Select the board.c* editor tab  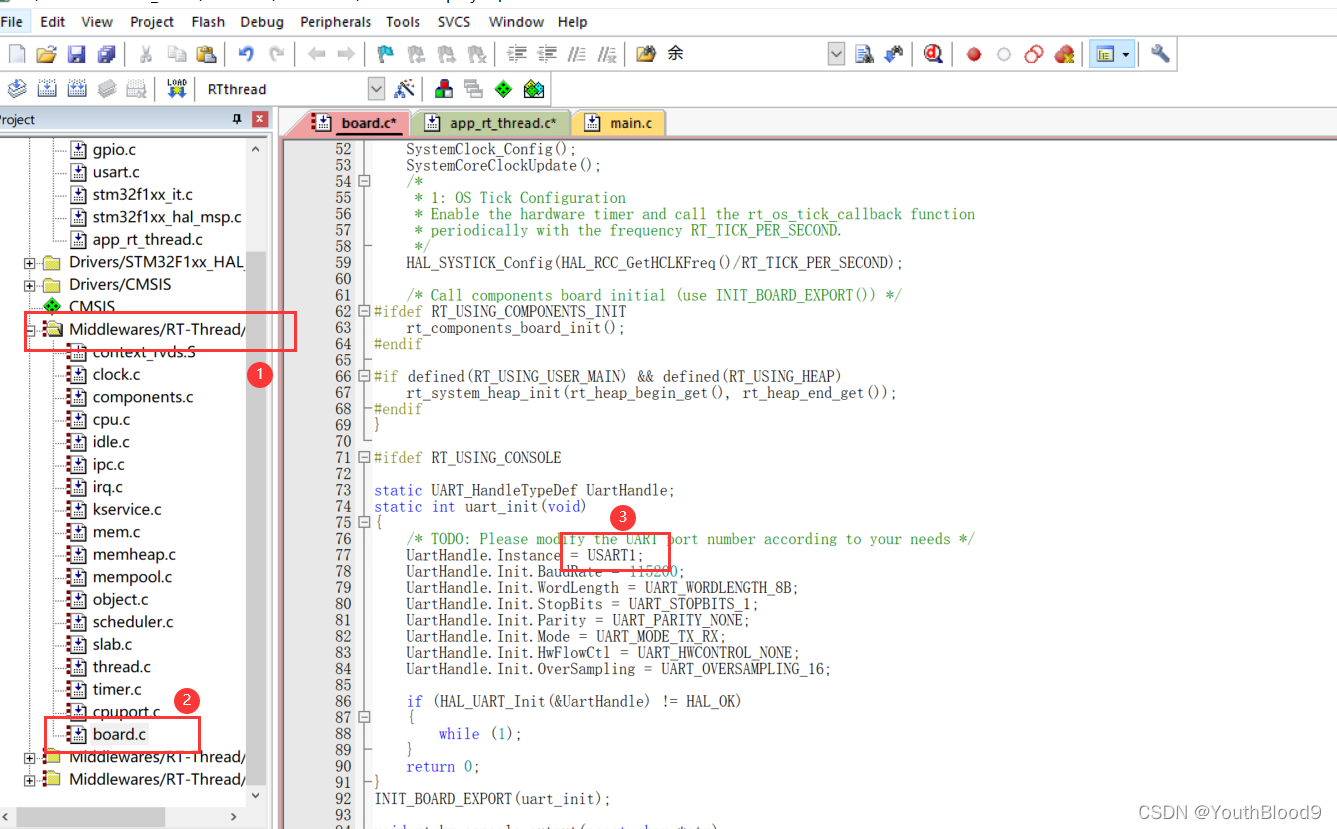pyautogui.click(x=358, y=123)
